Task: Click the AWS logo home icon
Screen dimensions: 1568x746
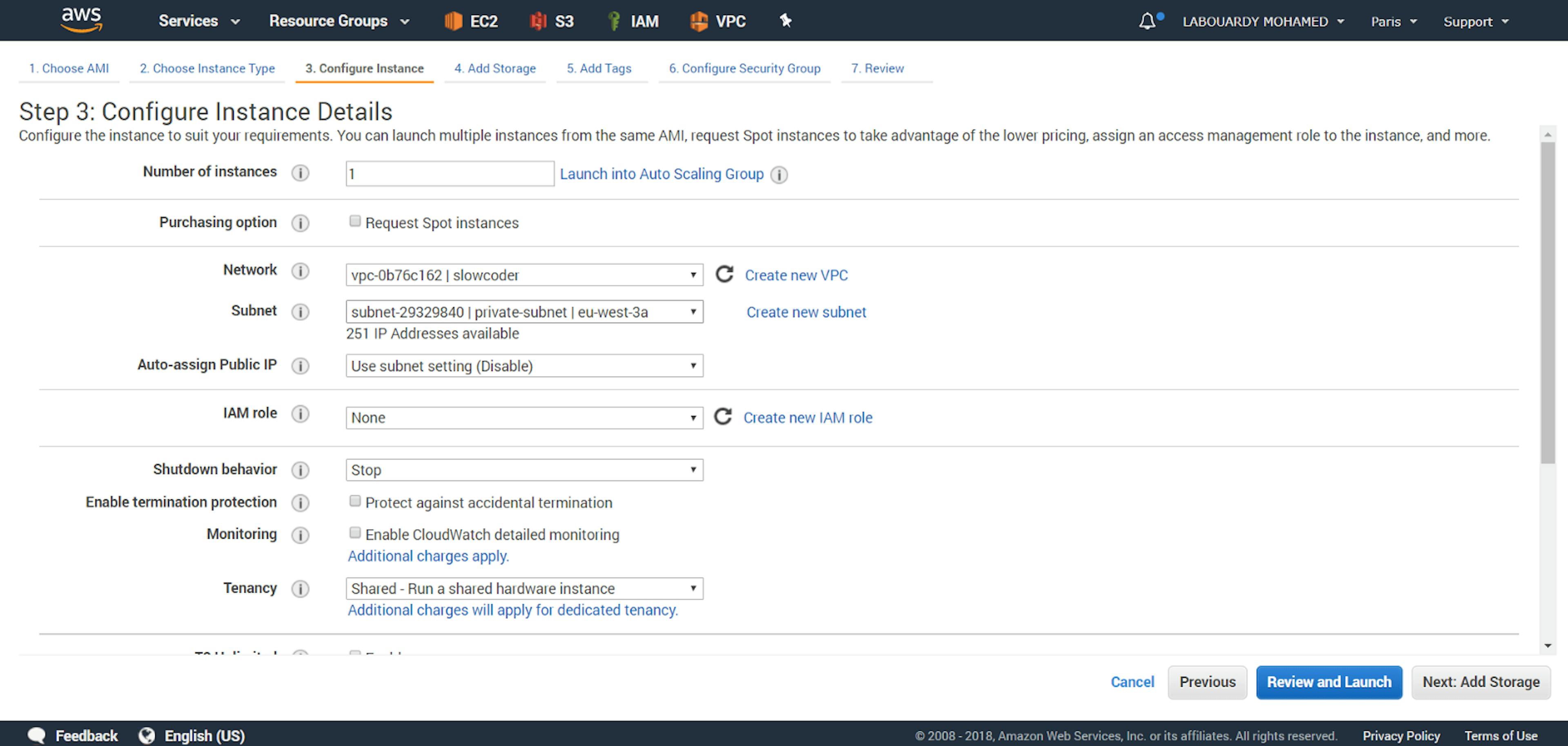Action: pyautogui.click(x=82, y=20)
